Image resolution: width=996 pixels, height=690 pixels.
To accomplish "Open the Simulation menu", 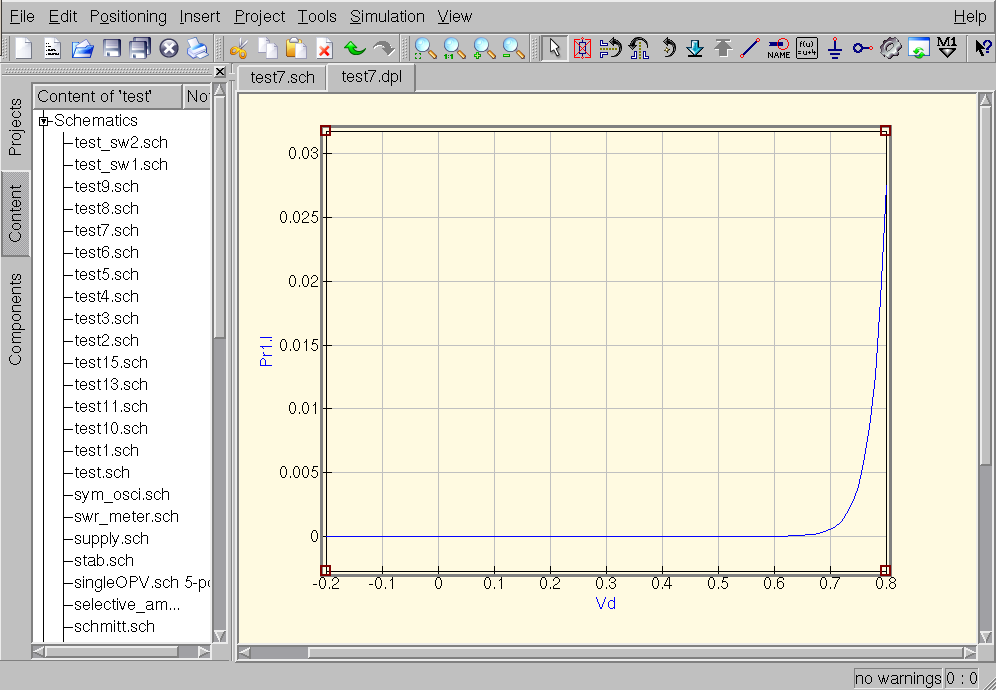I will pos(387,16).
